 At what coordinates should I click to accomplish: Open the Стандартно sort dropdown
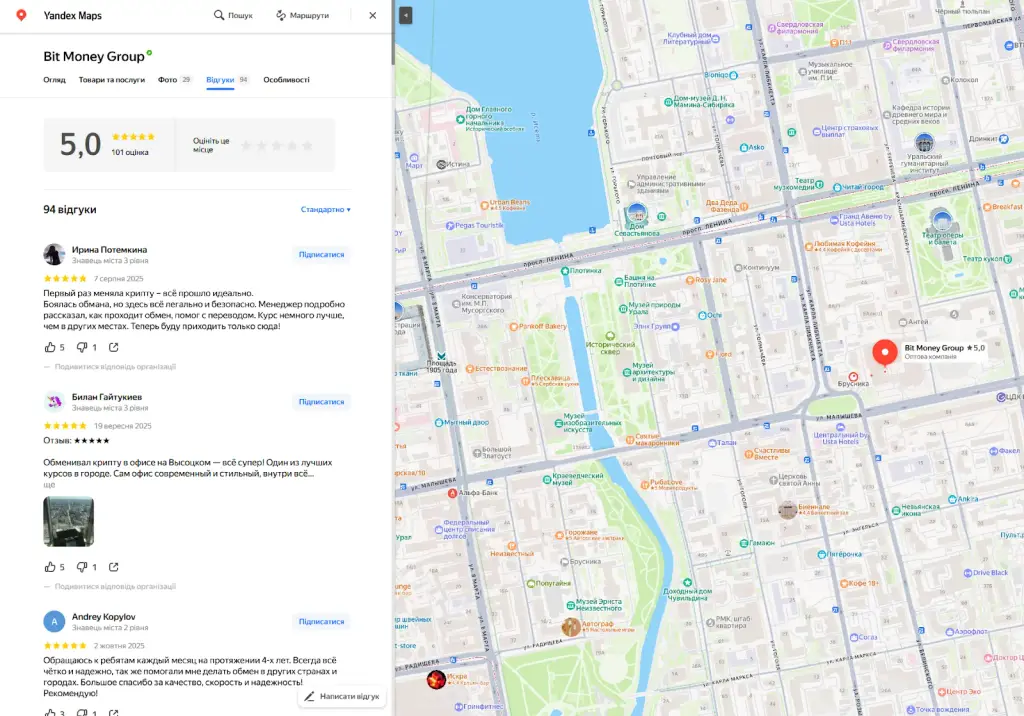click(x=325, y=210)
